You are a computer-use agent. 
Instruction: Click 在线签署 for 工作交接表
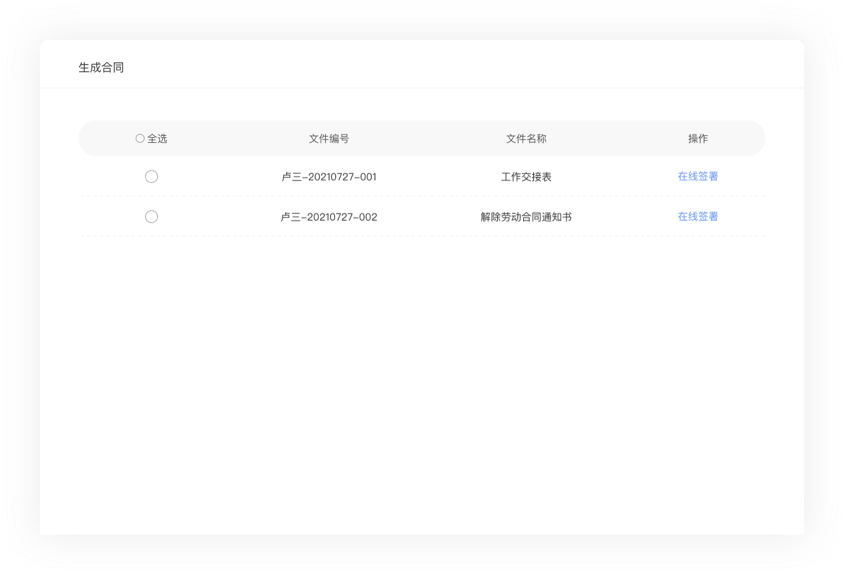point(698,176)
